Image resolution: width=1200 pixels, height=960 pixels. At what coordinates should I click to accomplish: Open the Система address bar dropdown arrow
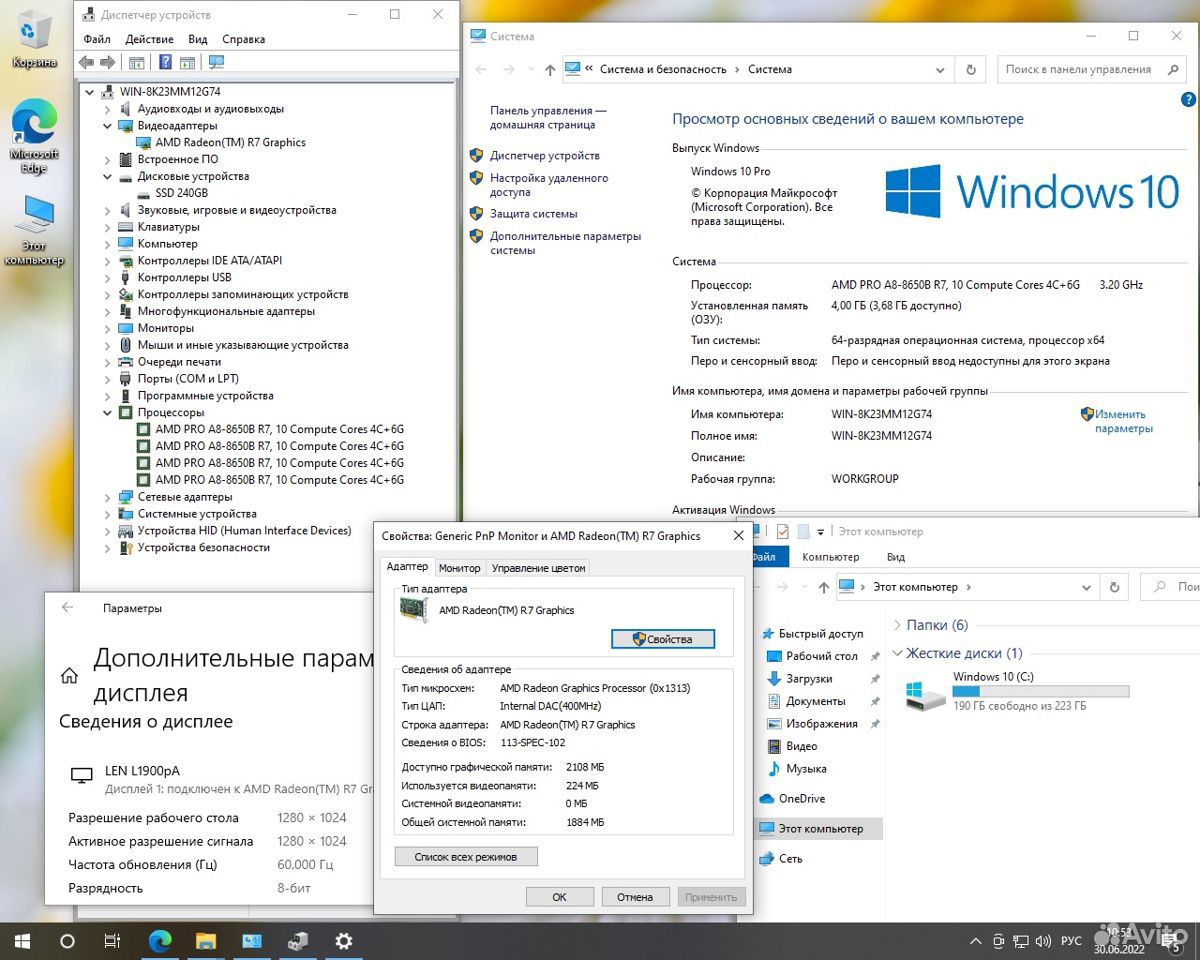pos(940,70)
